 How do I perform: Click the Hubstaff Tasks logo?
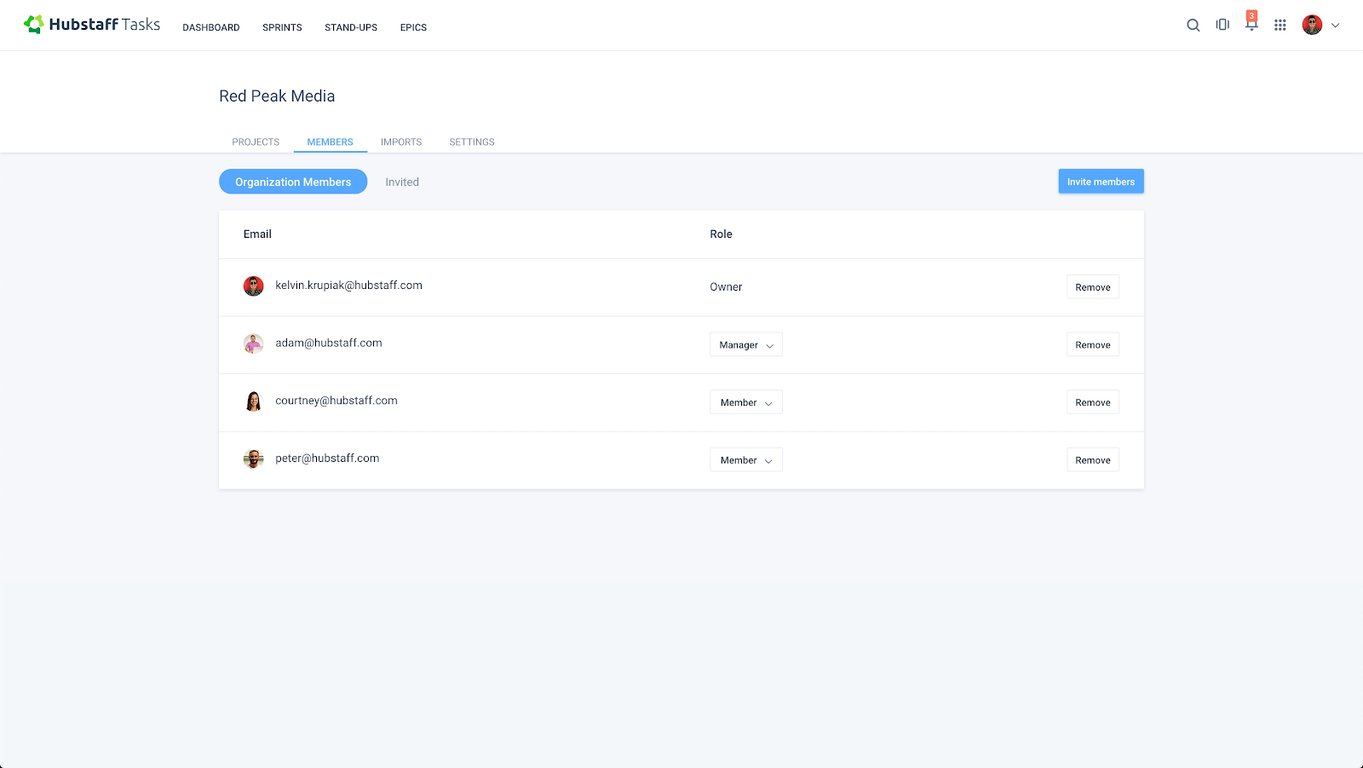click(92, 25)
